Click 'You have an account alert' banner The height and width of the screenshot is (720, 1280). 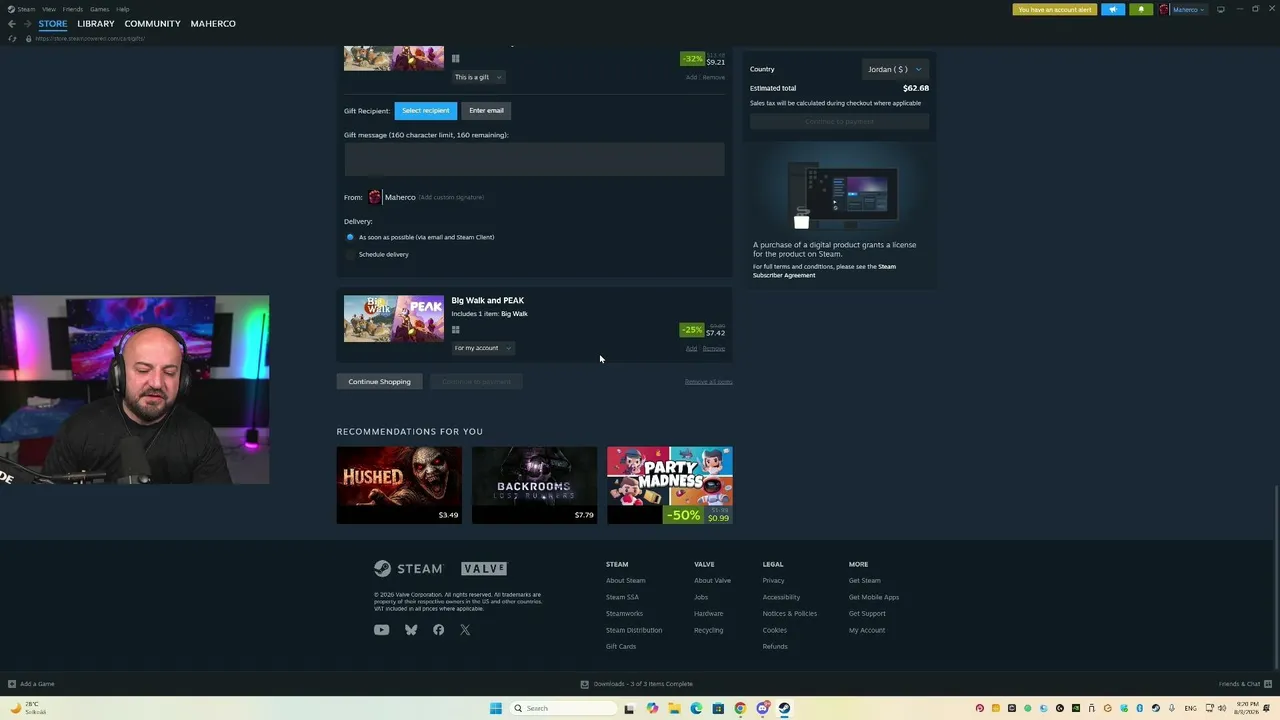pyautogui.click(x=1055, y=10)
